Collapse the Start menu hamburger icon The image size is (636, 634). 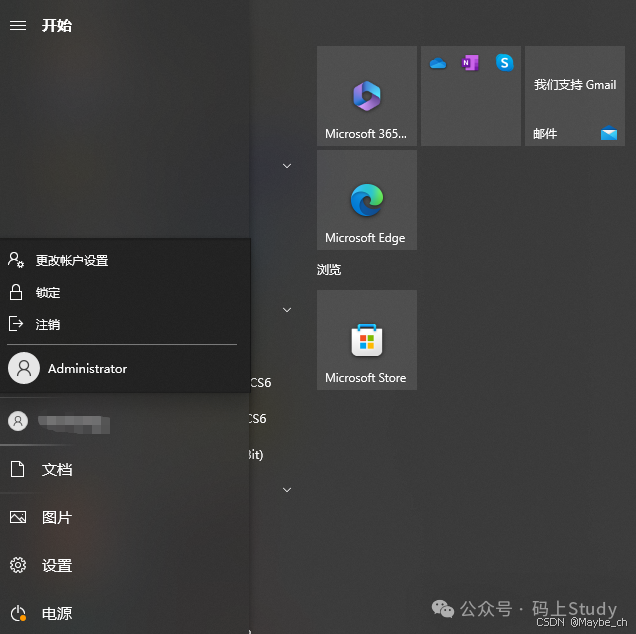click(x=18, y=26)
